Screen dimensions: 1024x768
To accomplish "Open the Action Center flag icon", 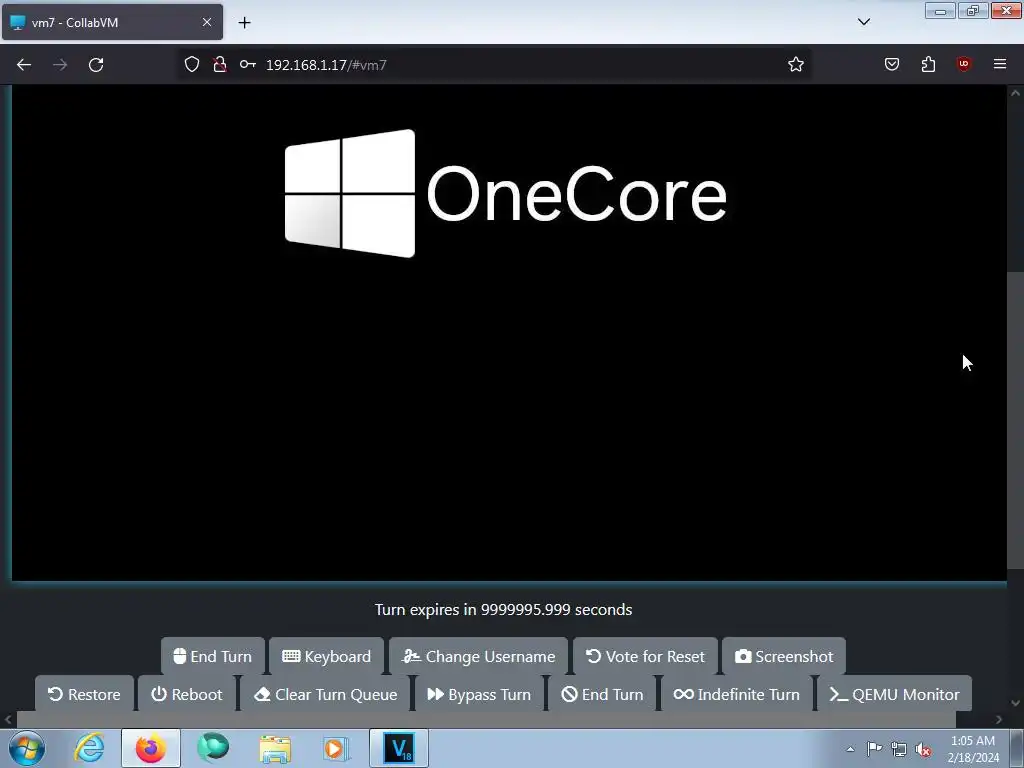I will [874, 749].
